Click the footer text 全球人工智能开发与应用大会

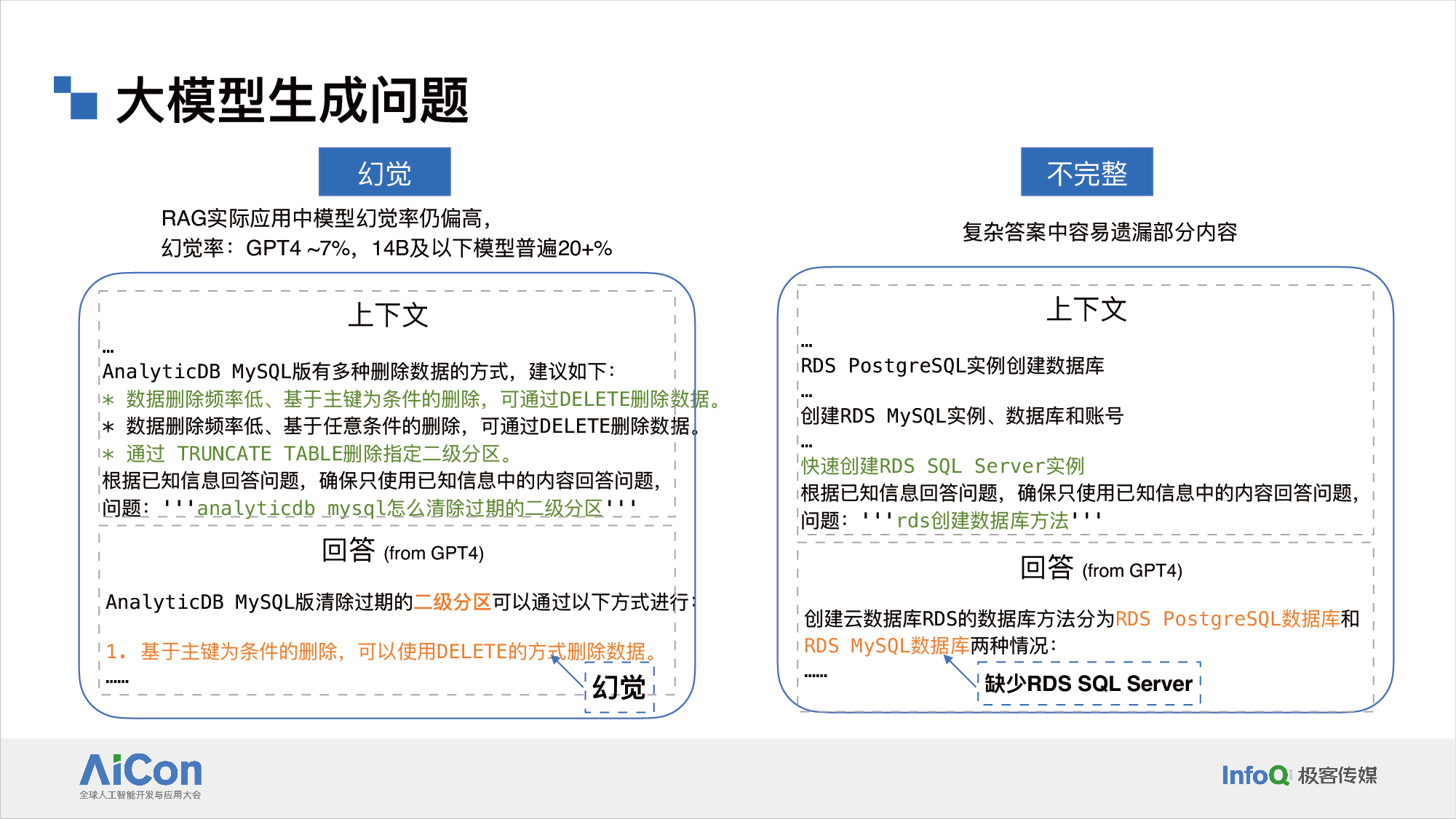tap(140, 795)
